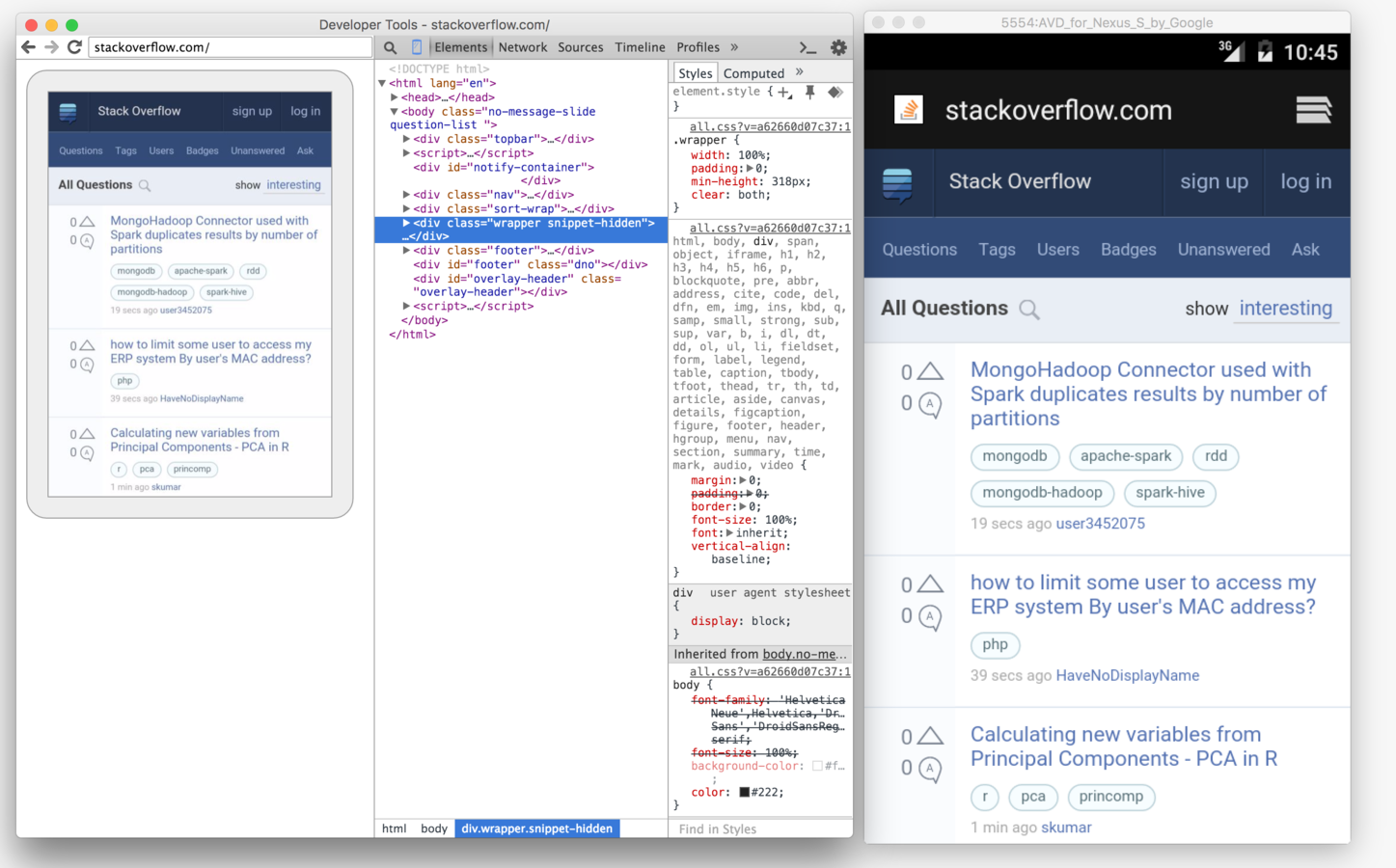Expand the selected wrapper snippet-hidden div
Viewport: 1396px width, 868px height.
click(406, 223)
